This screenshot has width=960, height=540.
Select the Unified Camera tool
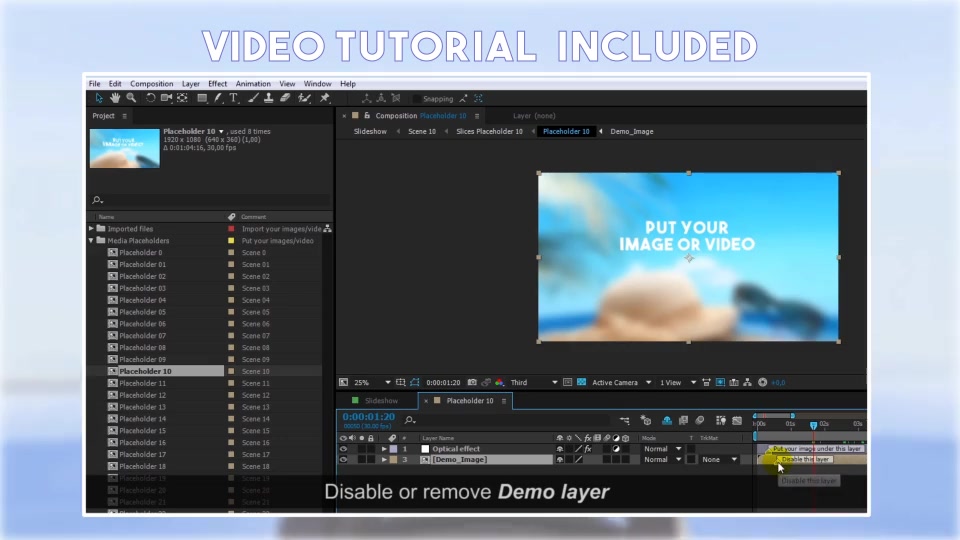166,98
